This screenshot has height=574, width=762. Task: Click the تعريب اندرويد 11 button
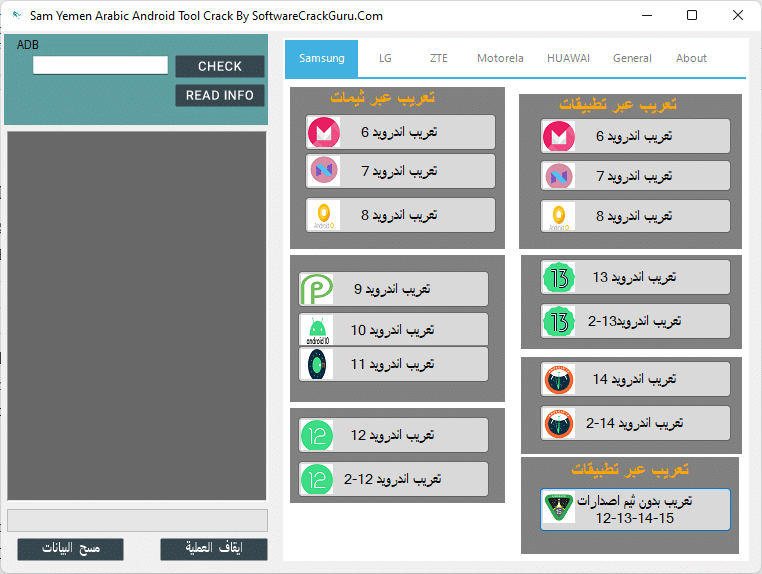click(393, 364)
